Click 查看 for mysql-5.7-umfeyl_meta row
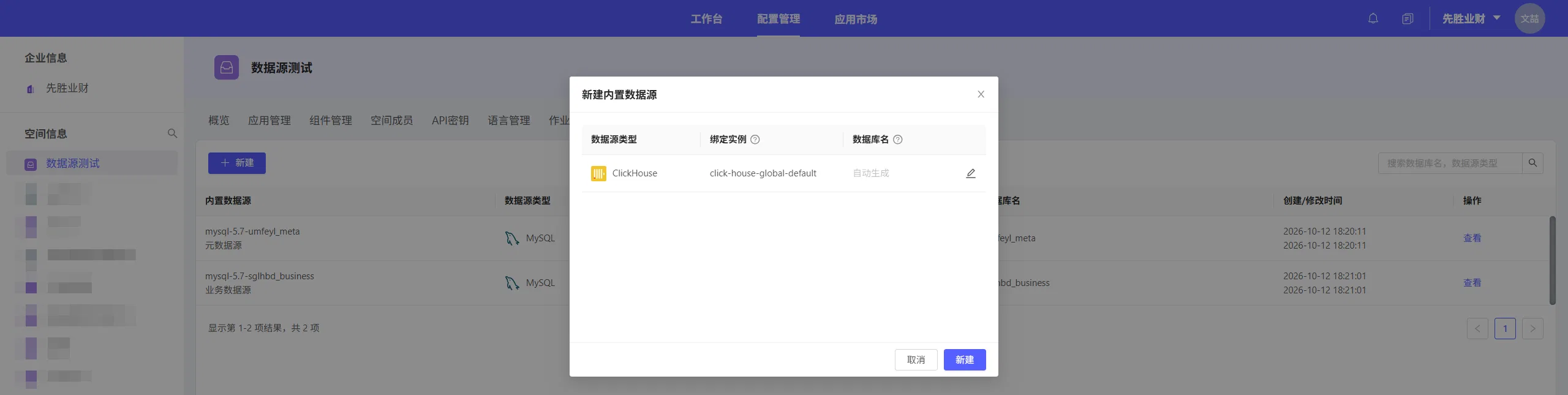The image size is (1568, 395). 1472,238
